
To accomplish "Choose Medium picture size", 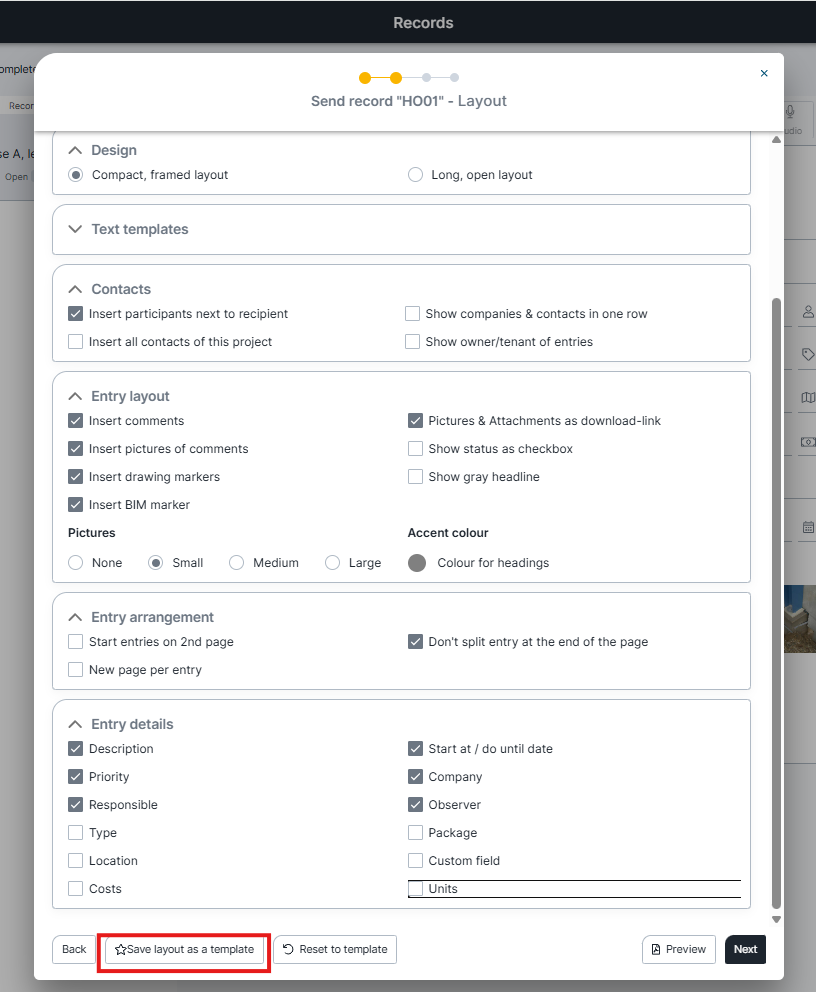I will point(237,563).
